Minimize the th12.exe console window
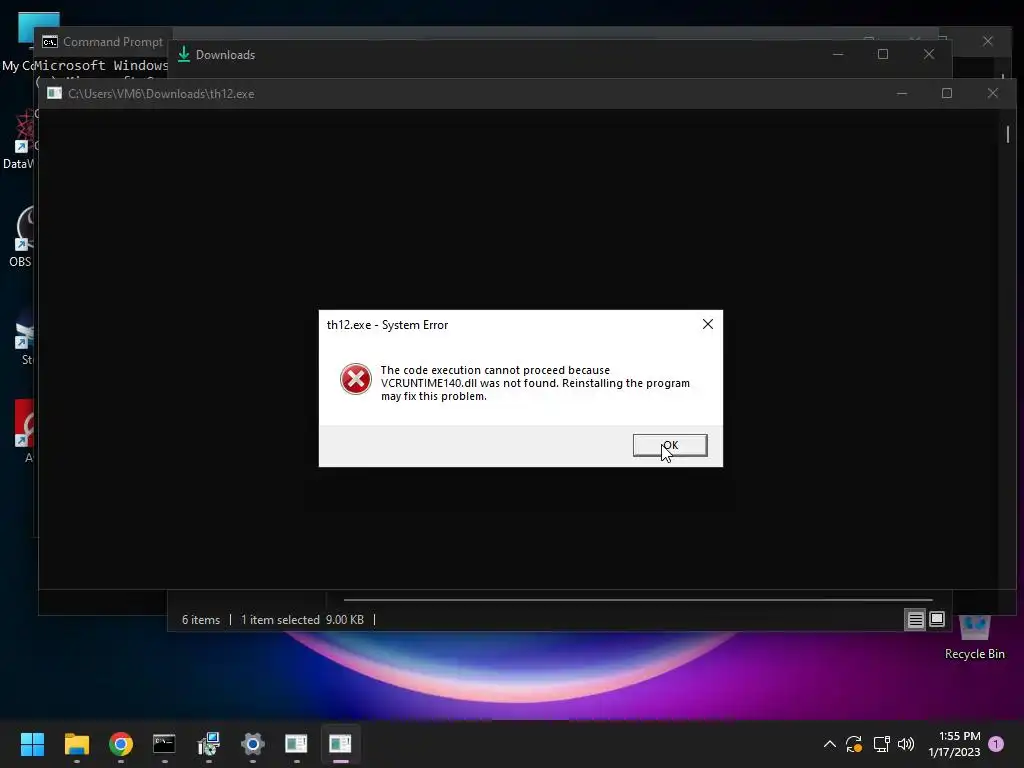This screenshot has height=768, width=1024. pos(902,93)
